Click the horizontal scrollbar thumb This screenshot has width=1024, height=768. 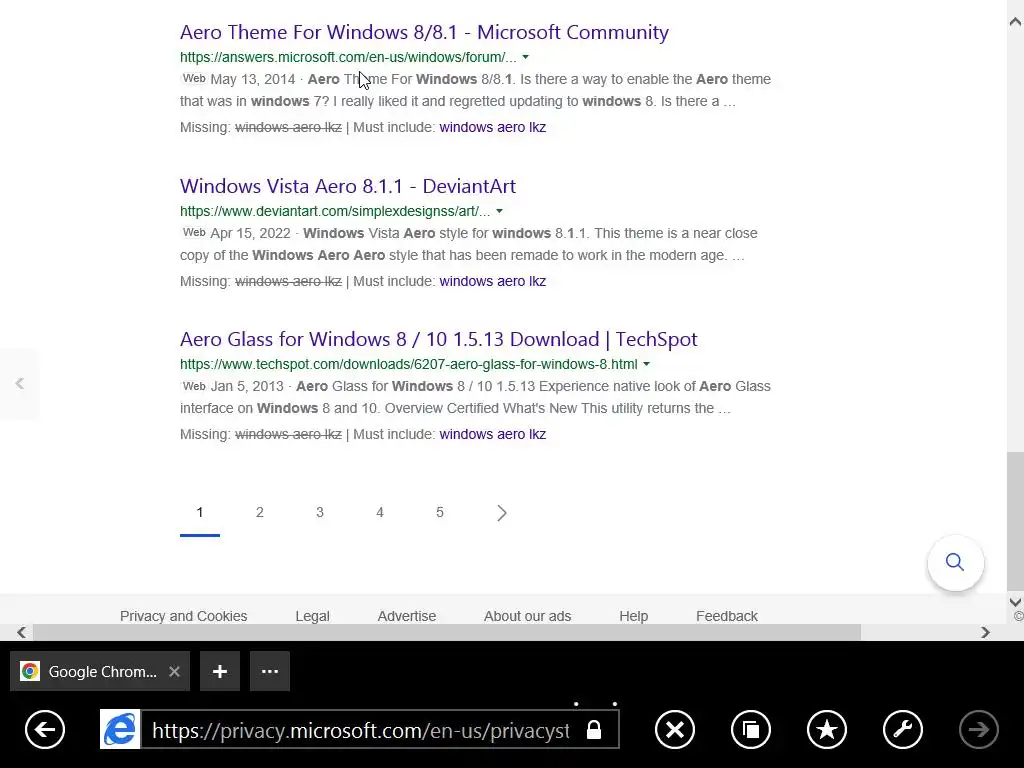click(x=447, y=632)
